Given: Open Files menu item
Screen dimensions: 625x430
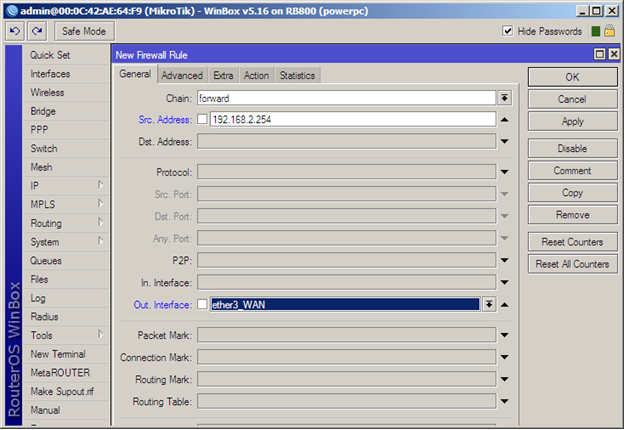Looking at the screenshot, I should click(66, 279).
